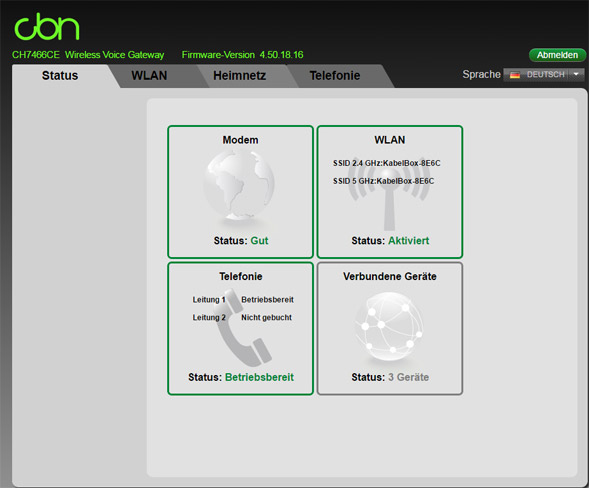Switch to the WLAN tab
The height and width of the screenshot is (488, 589).
[149, 76]
